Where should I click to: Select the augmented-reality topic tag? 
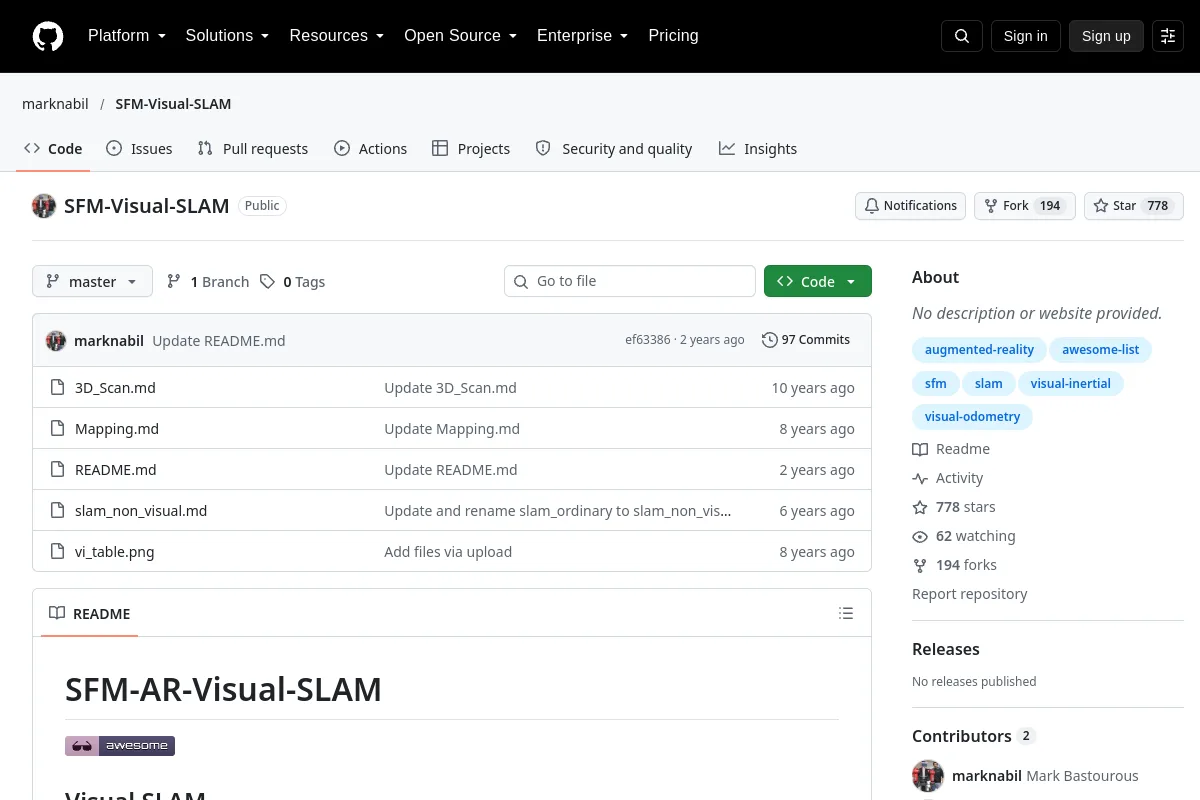coord(979,350)
